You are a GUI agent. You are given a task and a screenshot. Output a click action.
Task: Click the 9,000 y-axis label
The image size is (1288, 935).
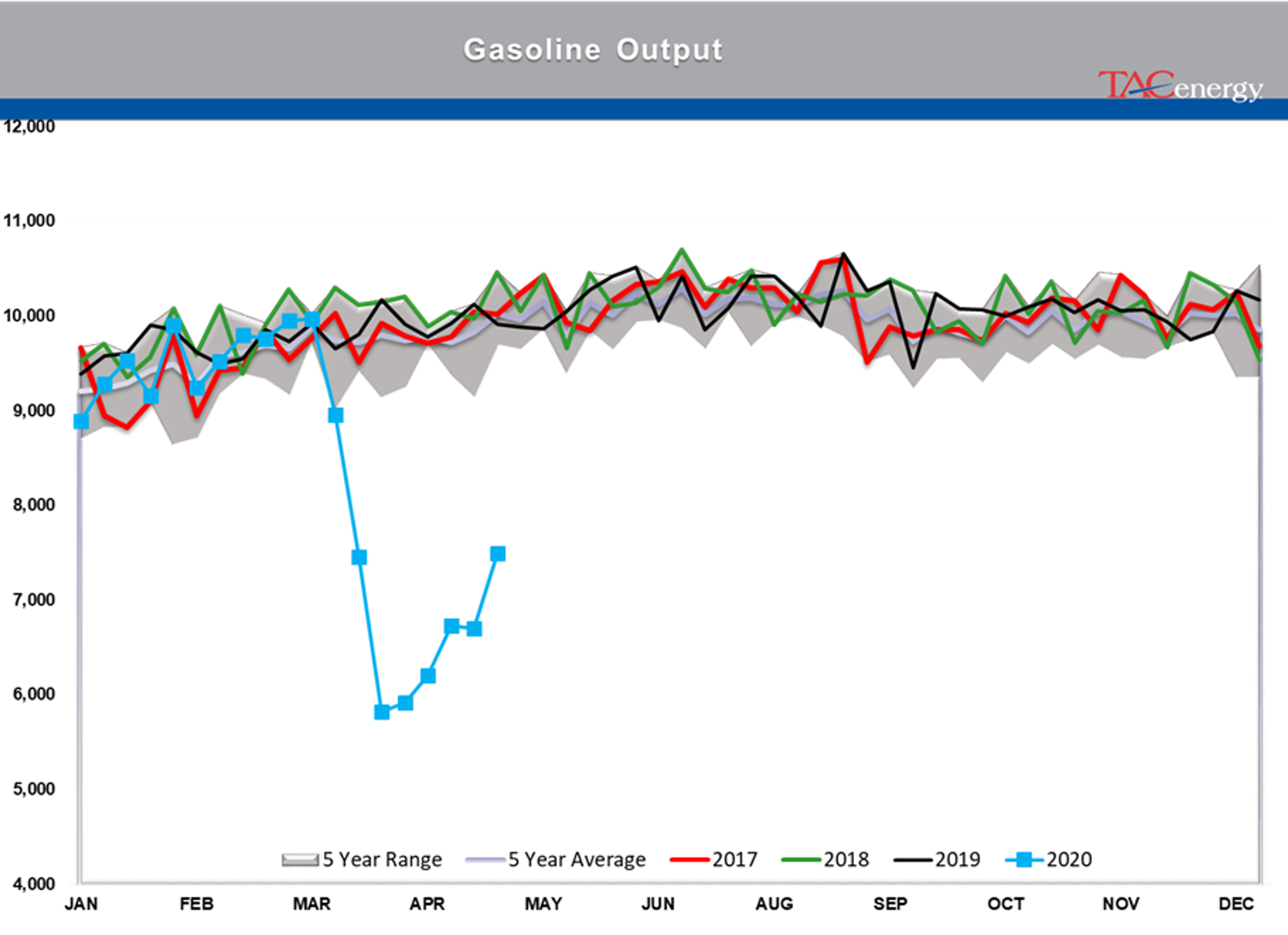coord(34,410)
